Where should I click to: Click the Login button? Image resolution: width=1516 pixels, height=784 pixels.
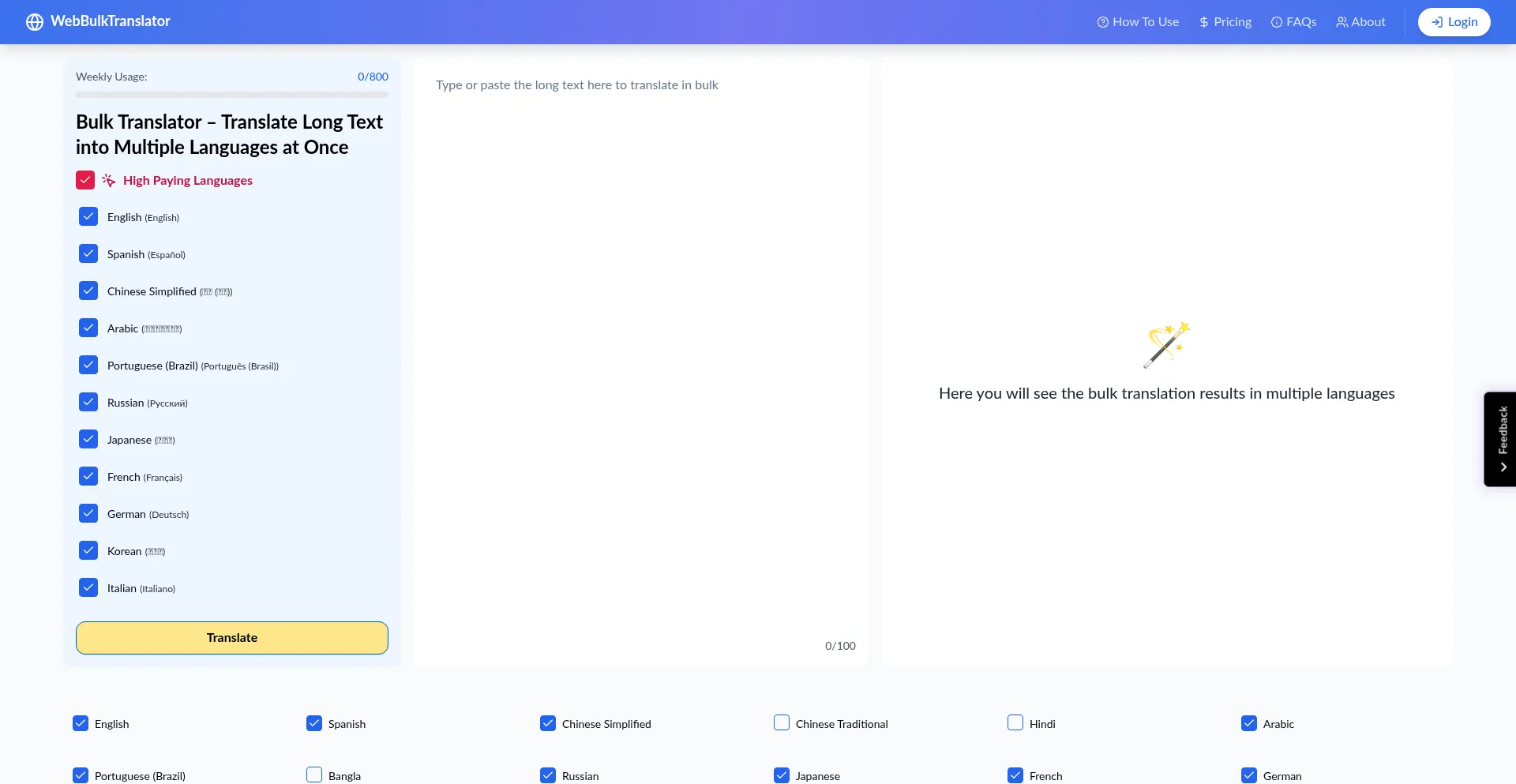point(1454,21)
